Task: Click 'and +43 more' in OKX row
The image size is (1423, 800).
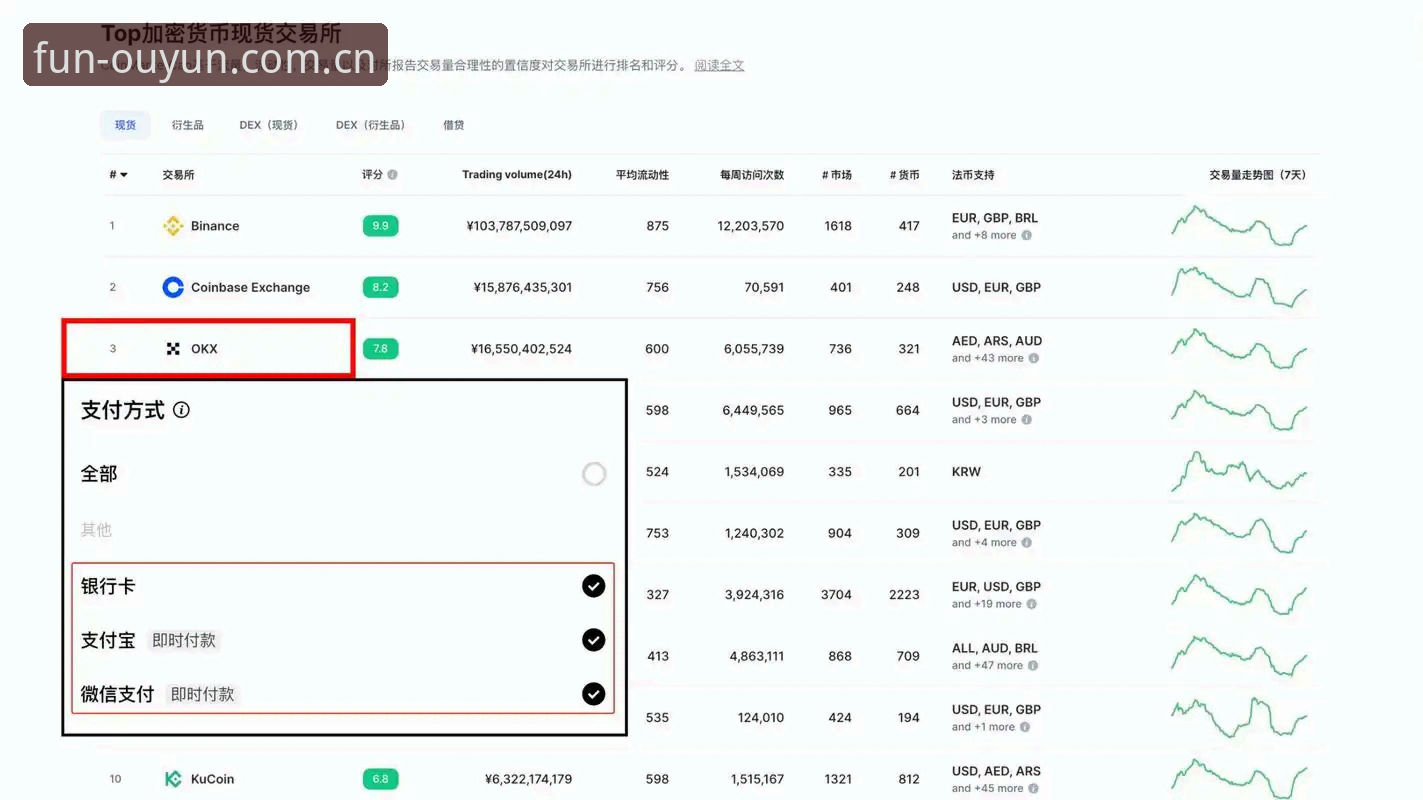Action: (988, 358)
